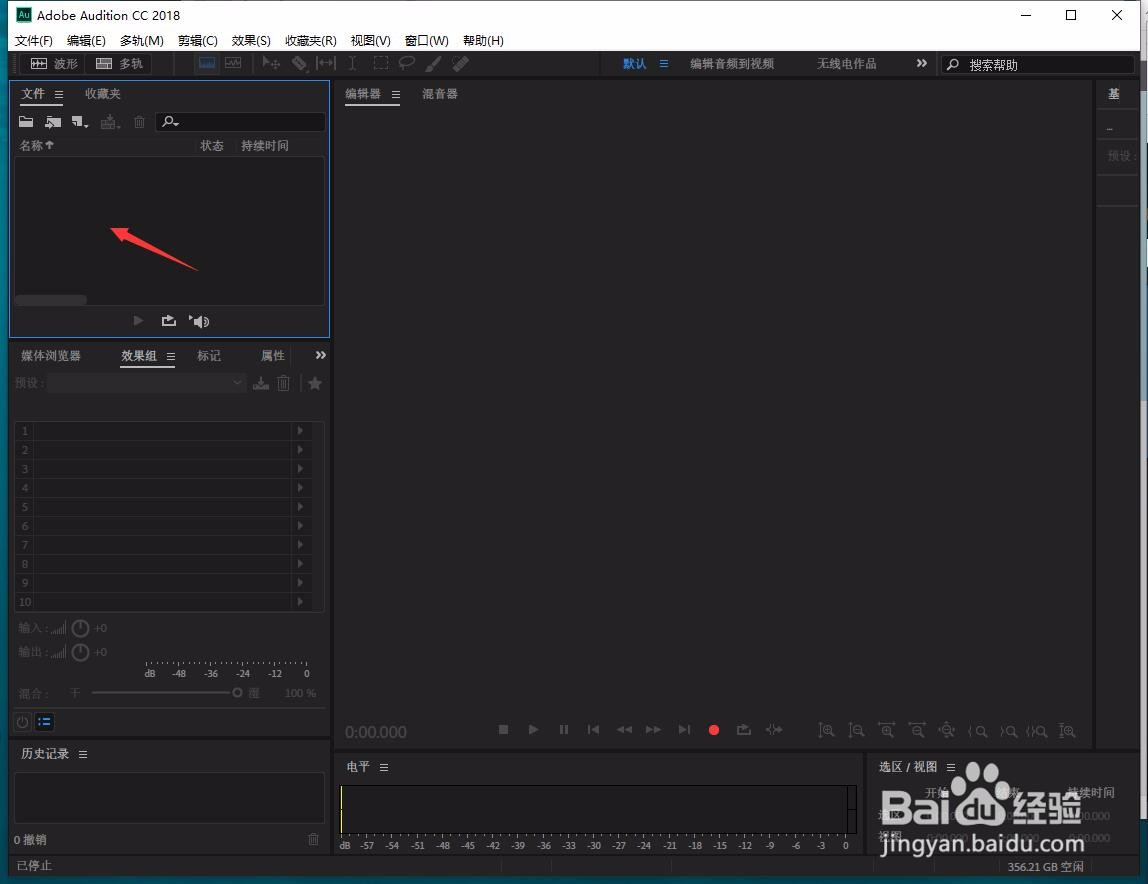
Task: Click the Files panel search field
Action: 241,122
